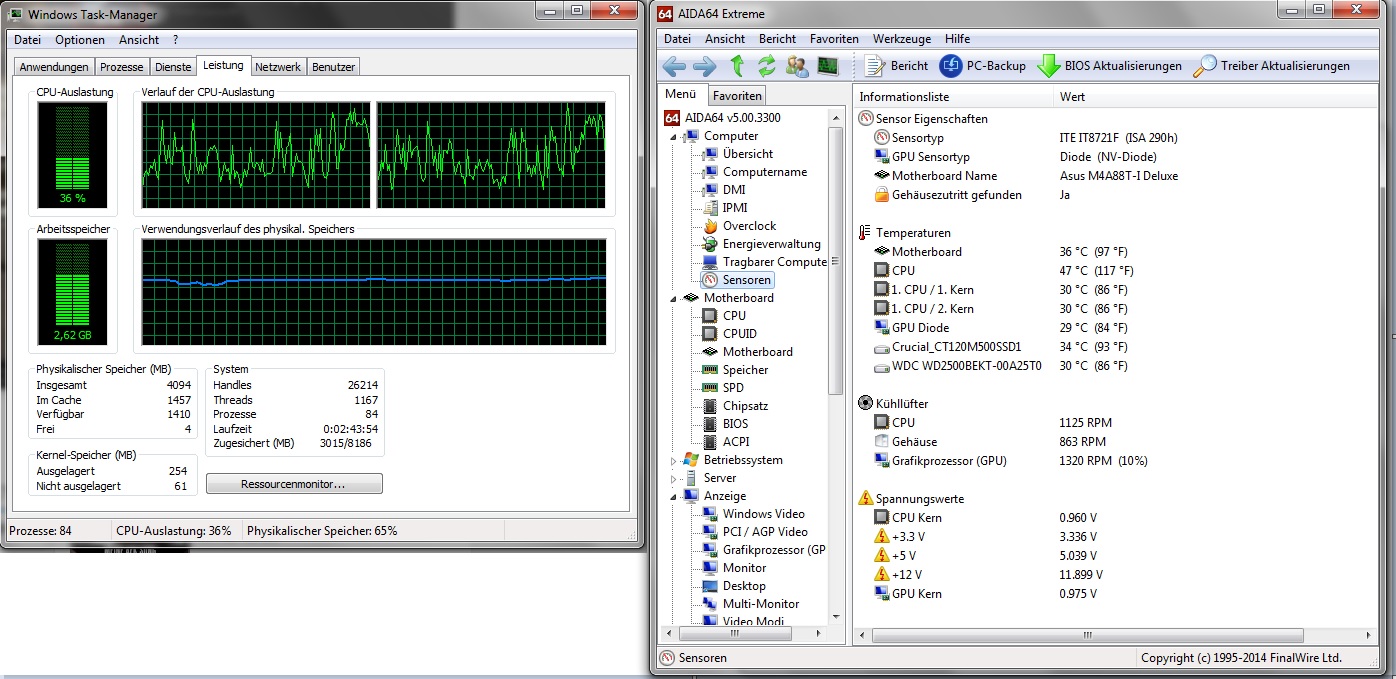Open Windows Video under Anzeige
Viewport: 1396px width, 679px height.
pos(763,514)
